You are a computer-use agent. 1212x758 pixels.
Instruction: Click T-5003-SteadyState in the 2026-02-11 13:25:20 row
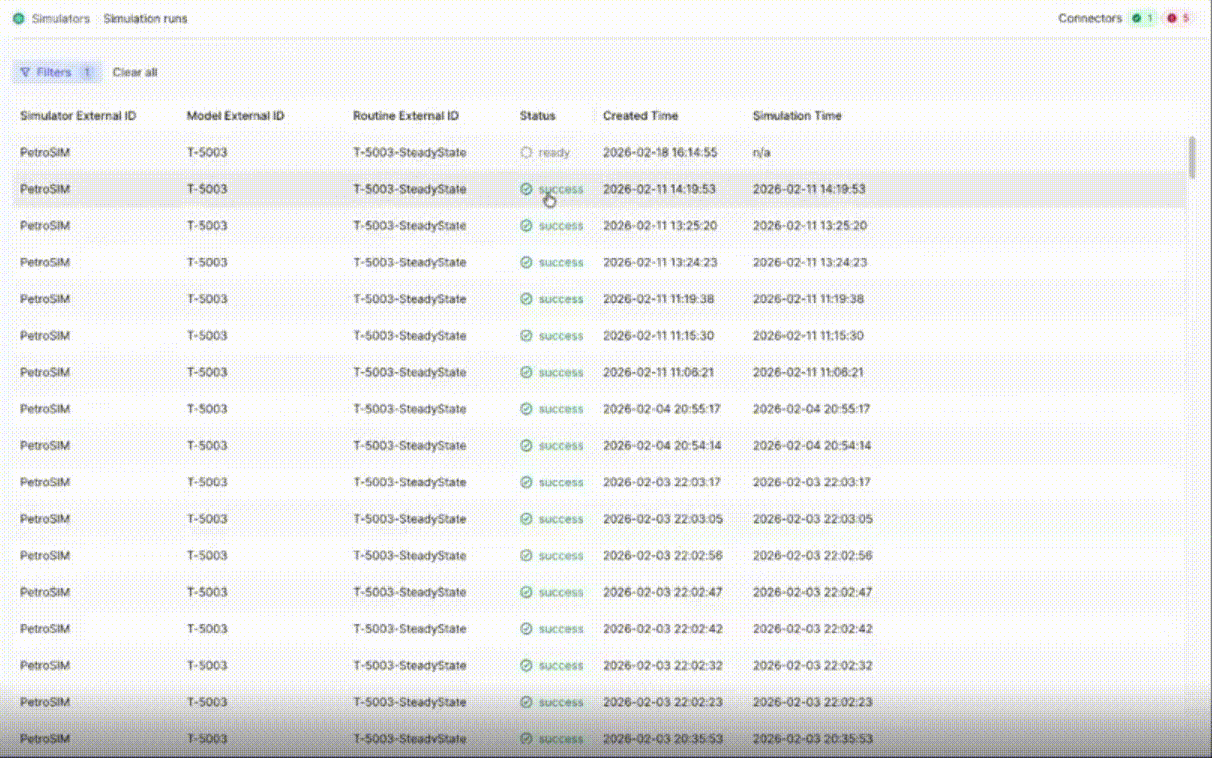[409, 226]
